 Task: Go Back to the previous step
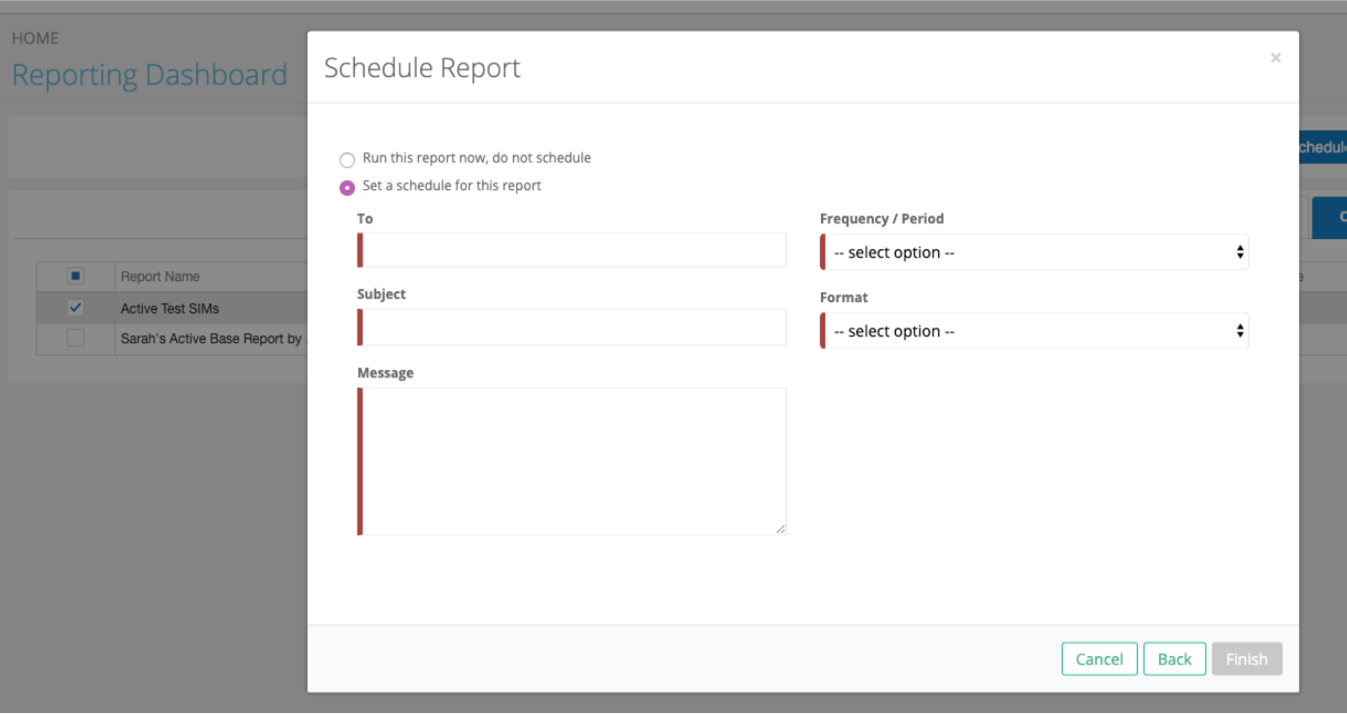[1174, 659]
